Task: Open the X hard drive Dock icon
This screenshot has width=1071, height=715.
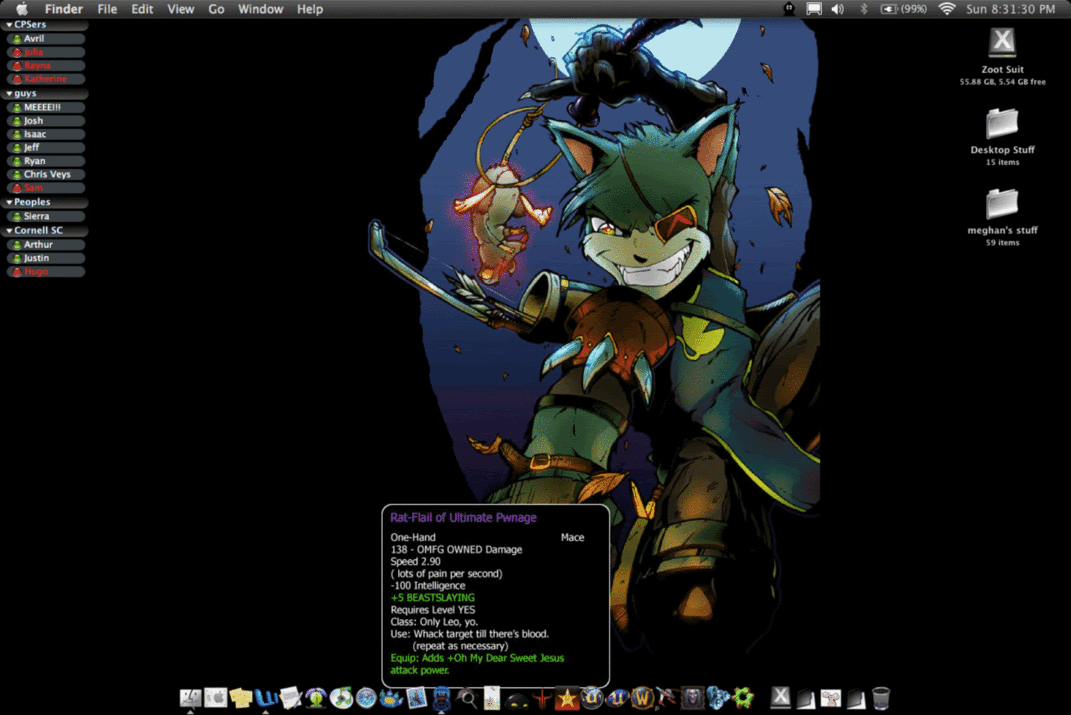Action: coord(781,697)
